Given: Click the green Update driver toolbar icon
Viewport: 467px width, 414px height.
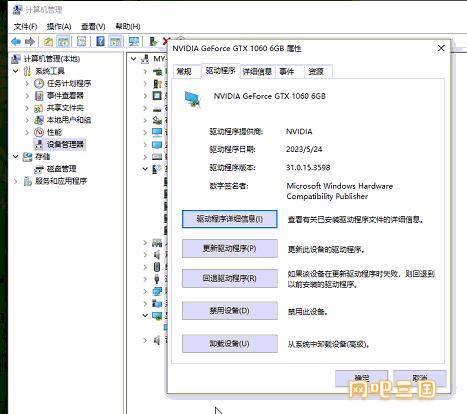Looking at the screenshot, I should coord(153,42).
